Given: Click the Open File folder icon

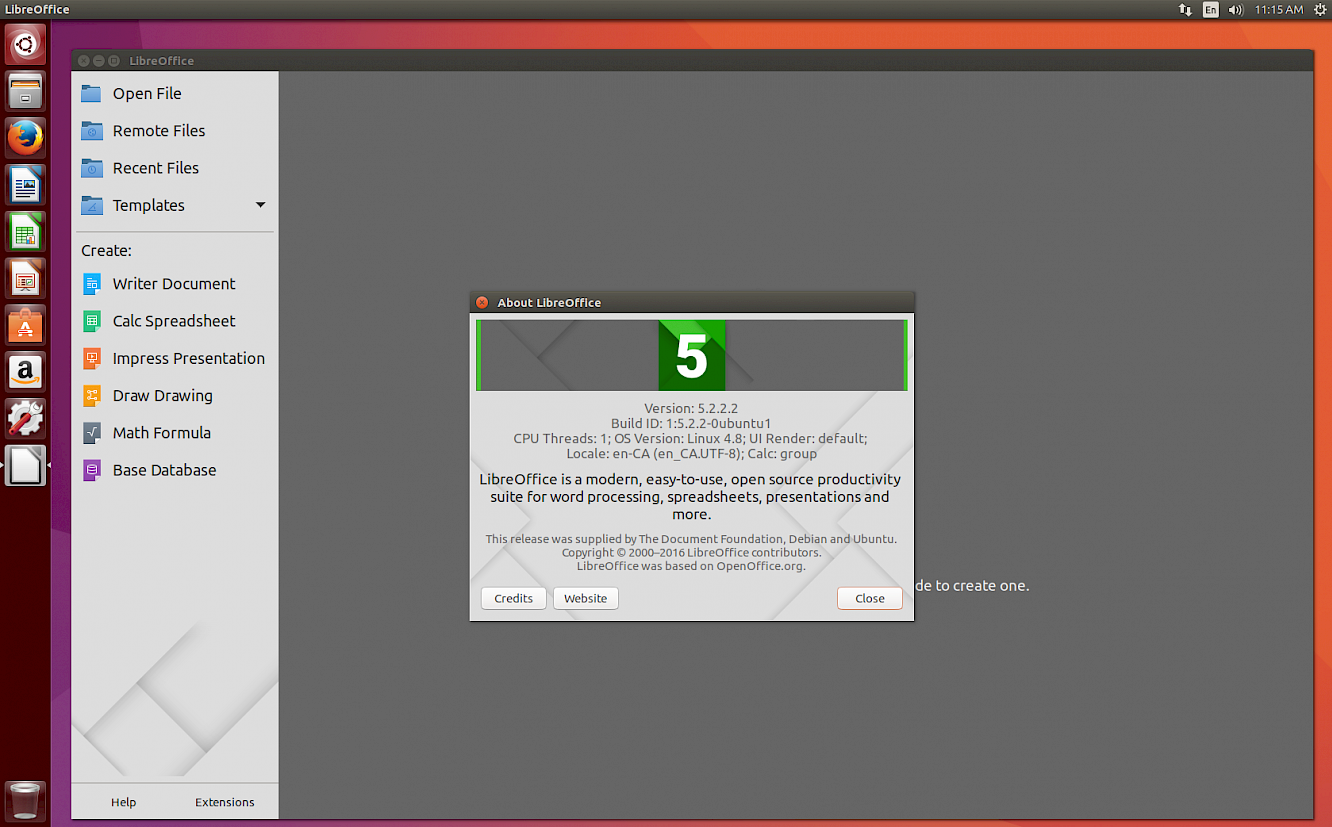Looking at the screenshot, I should (92, 93).
